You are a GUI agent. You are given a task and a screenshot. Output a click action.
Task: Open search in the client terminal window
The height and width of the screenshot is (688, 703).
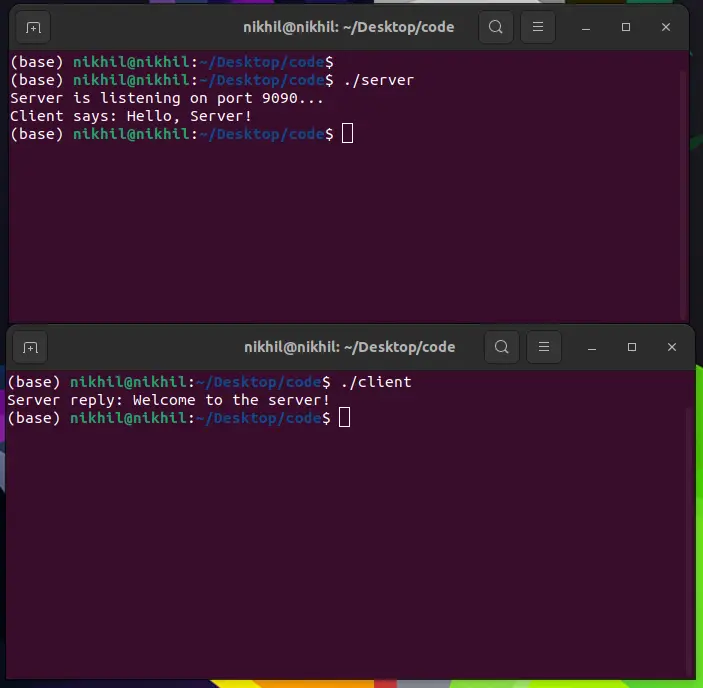pos(502,347)
